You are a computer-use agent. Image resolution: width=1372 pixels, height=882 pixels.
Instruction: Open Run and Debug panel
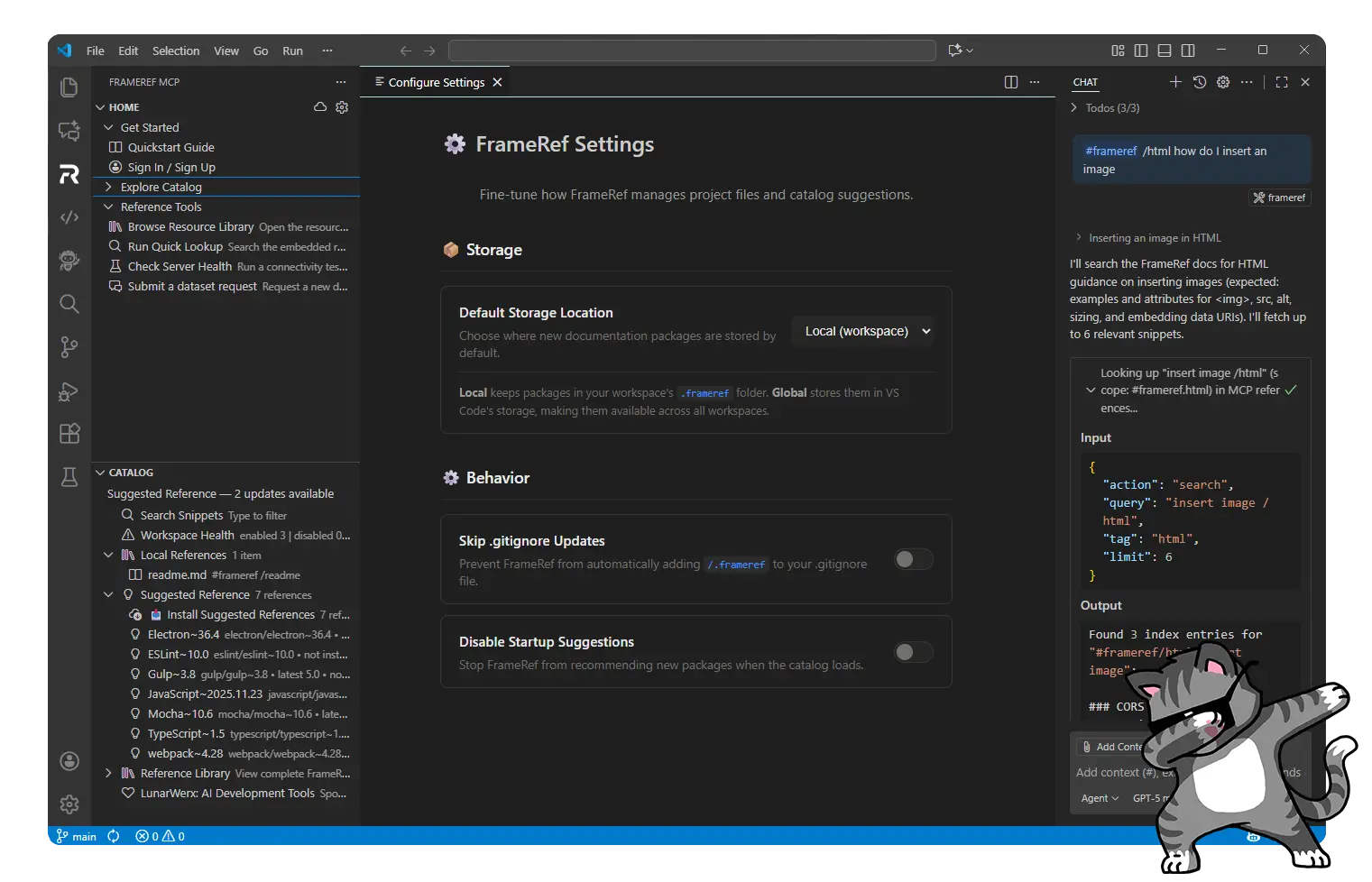(69, 391)
